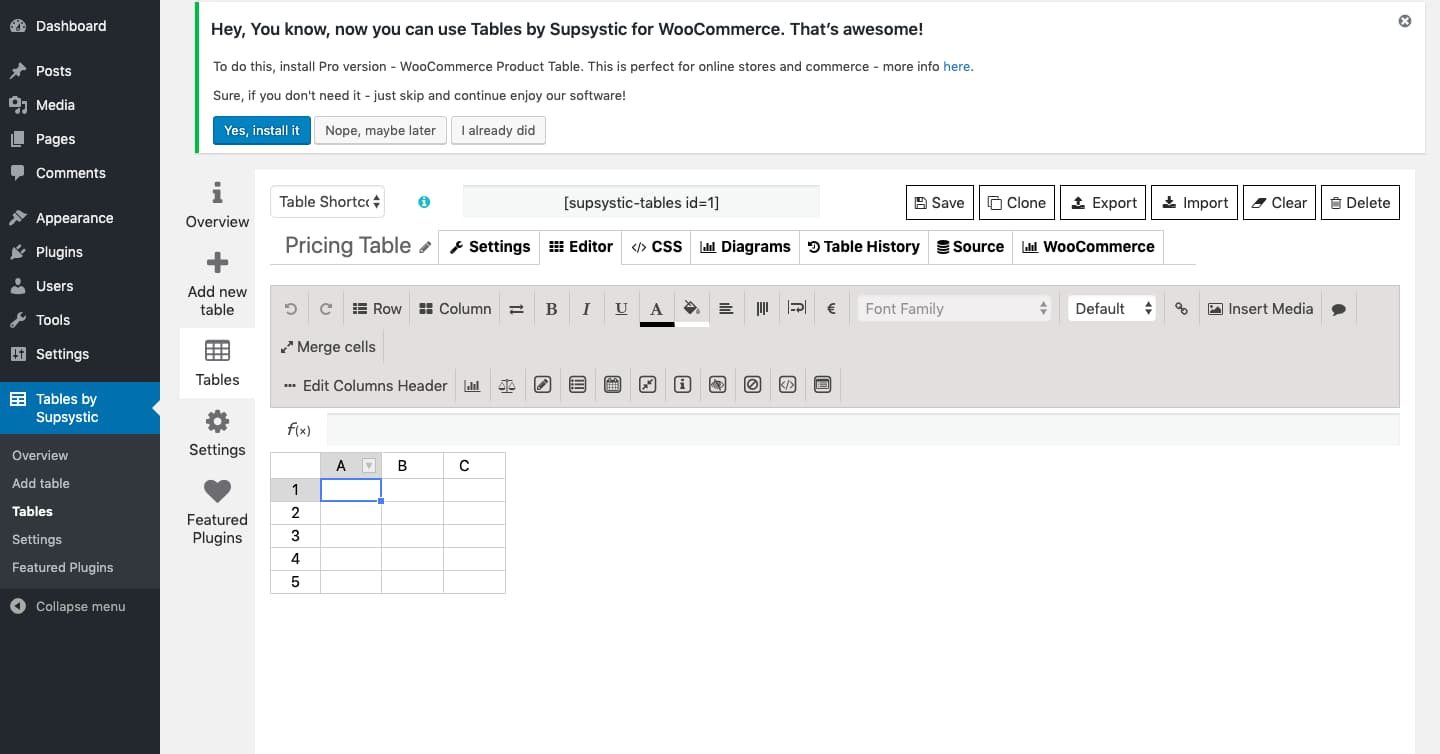Open column A header dropdown arrow

369,466
